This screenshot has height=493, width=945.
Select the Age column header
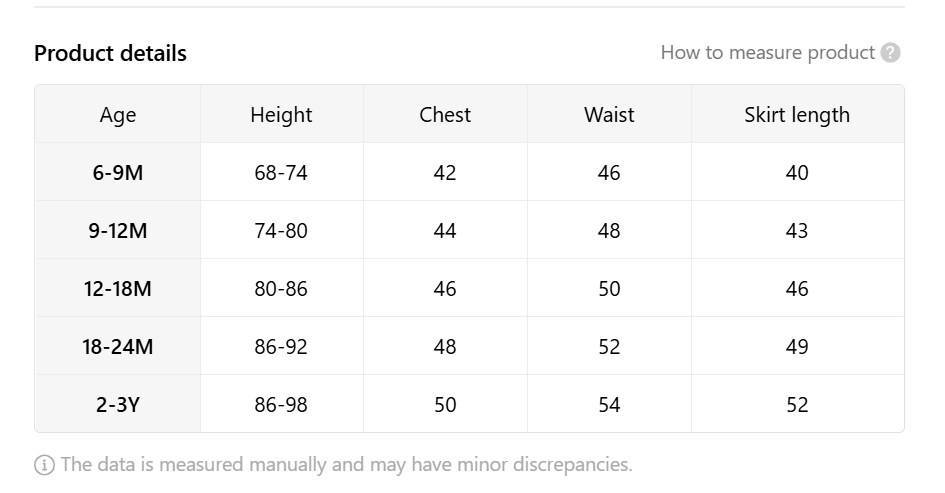118,115
